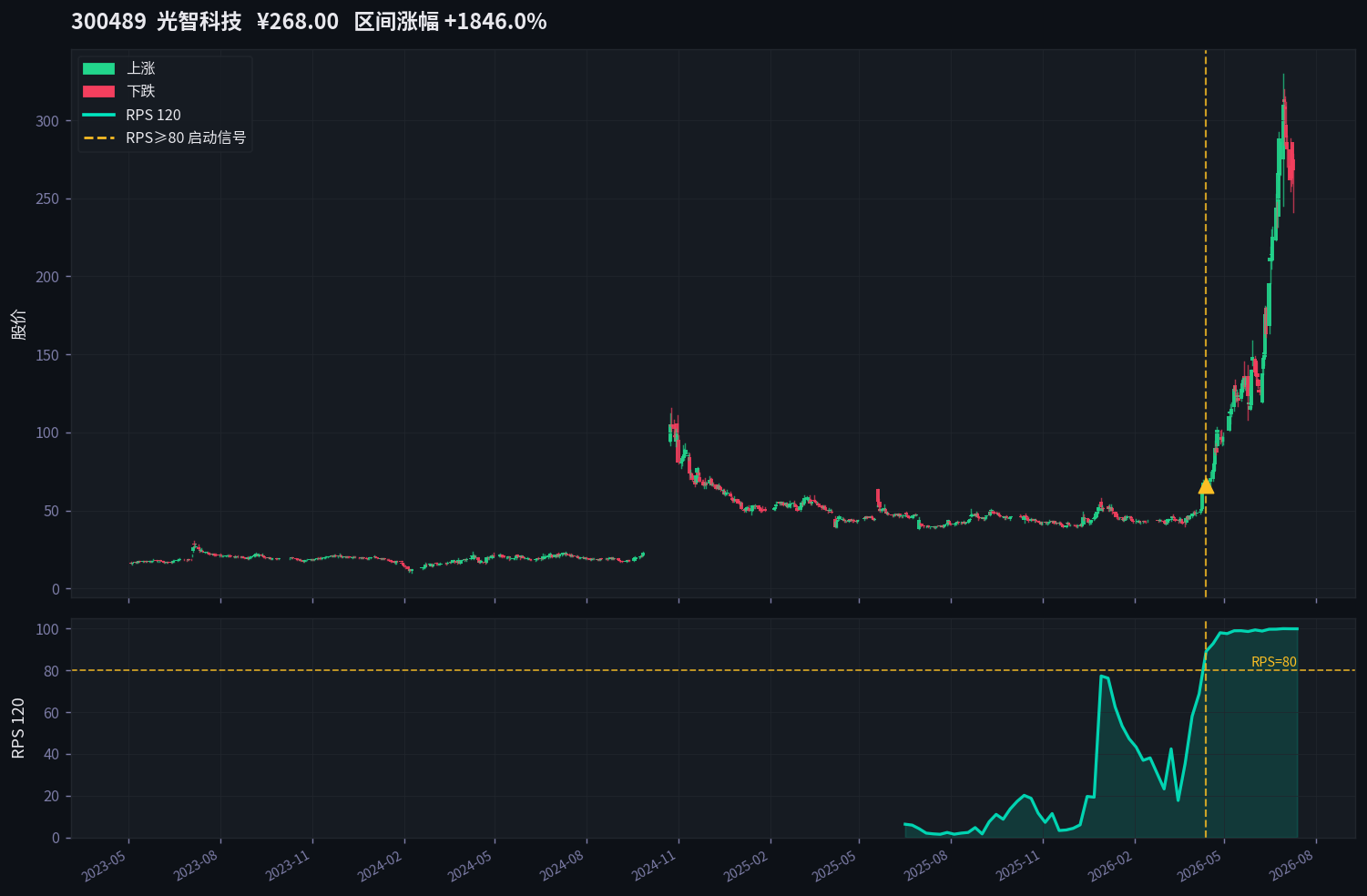Click the yellow triangle signal marker
The height and width of the screenshot is (896, 1367).
click(1206, 485)
